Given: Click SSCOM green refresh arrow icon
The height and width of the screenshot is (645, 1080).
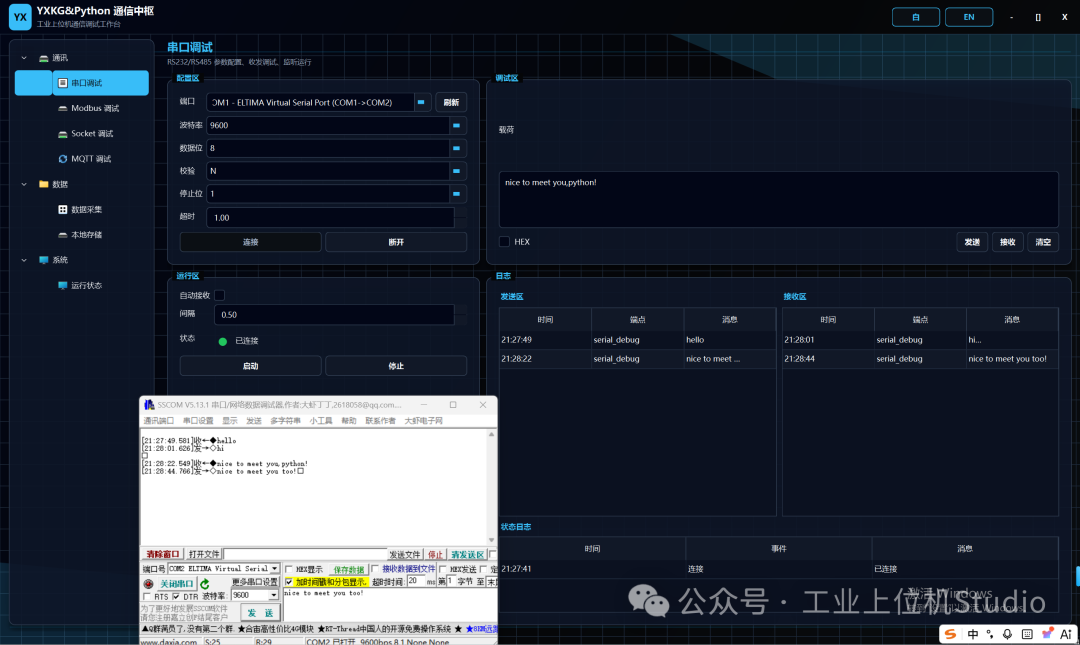Looking at the screenshot, I should coord(205,584).
